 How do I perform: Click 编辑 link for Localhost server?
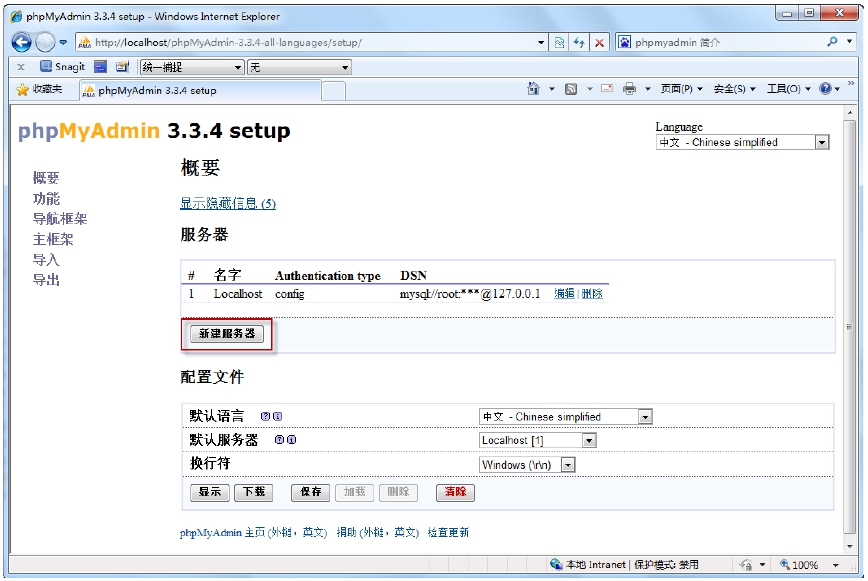[x=564, y=294]
